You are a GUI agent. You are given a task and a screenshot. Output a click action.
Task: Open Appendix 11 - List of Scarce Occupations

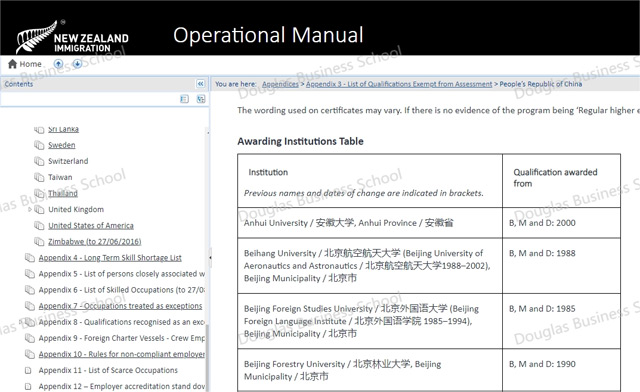pyautogui.click(x=108, y=370)
